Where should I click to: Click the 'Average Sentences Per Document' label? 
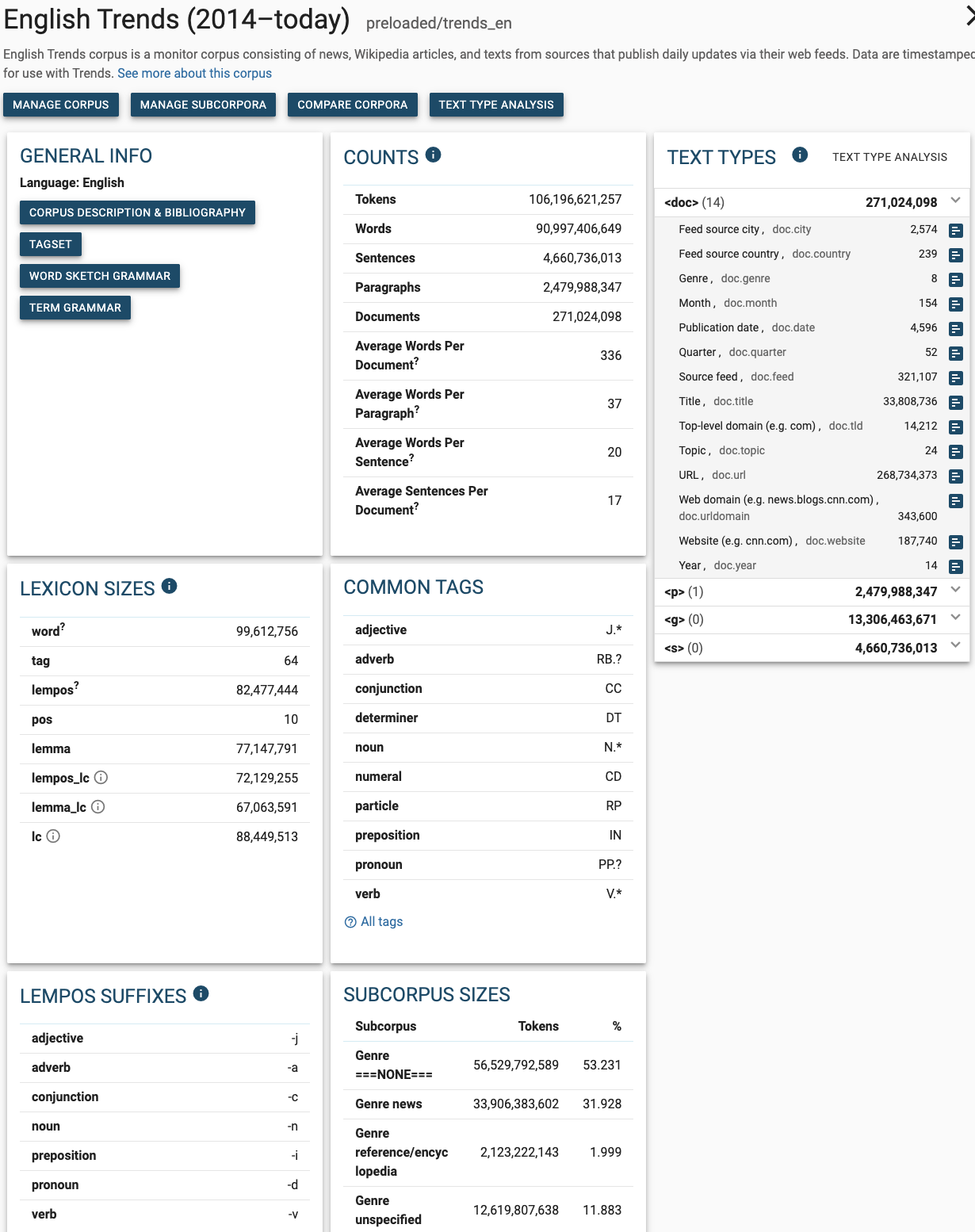[422, 500]
